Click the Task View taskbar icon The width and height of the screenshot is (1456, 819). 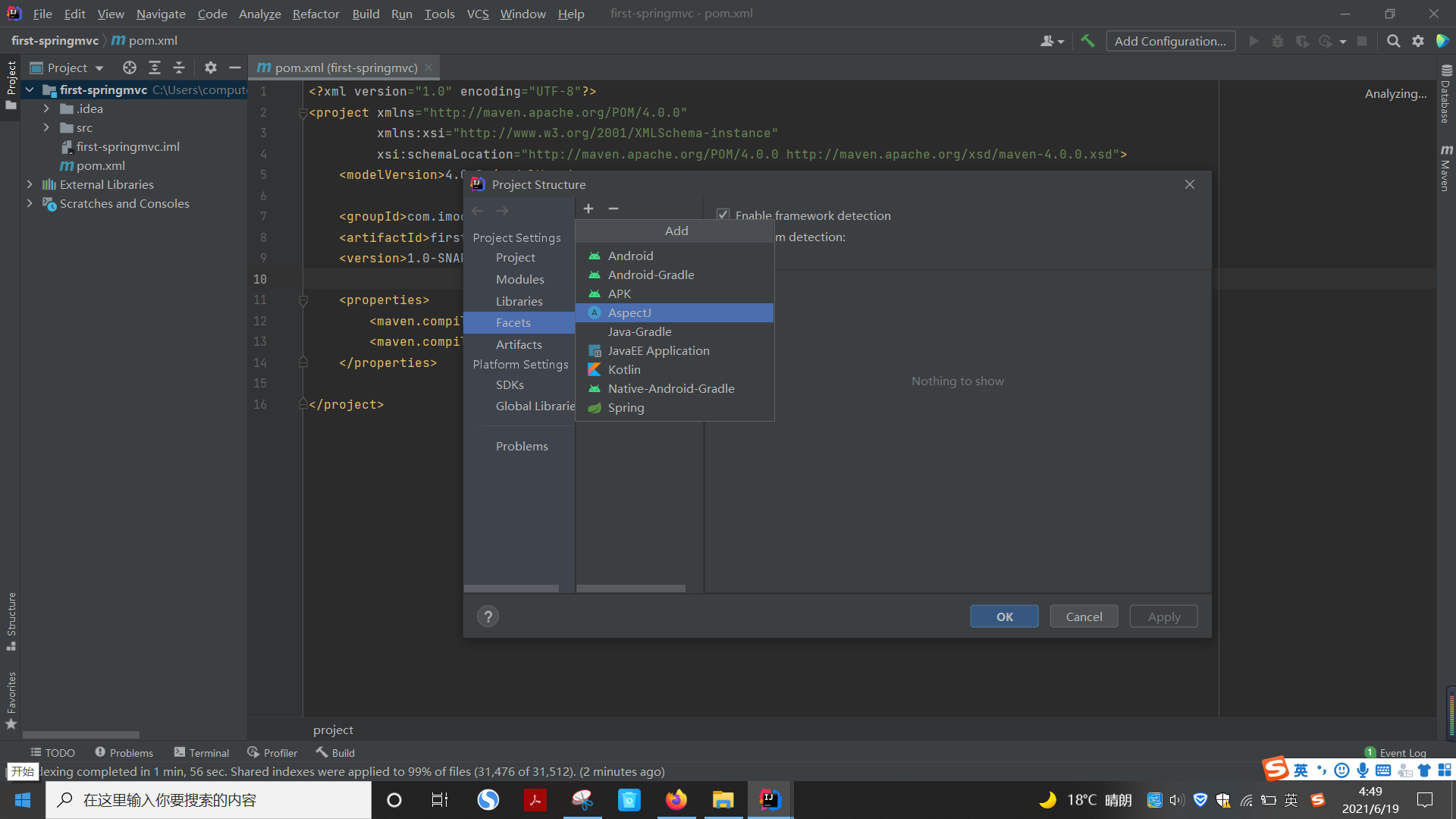pos(440,800)
